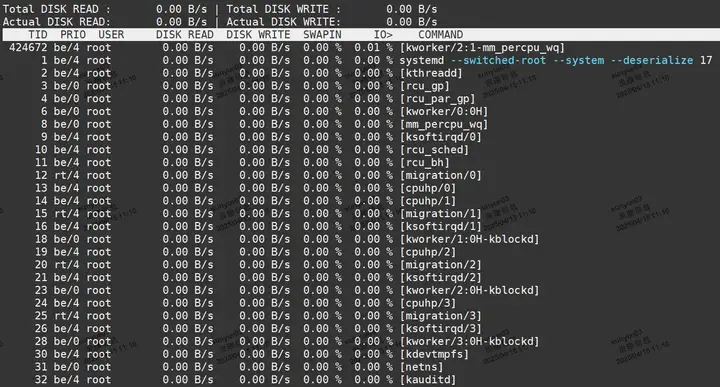Select the [migration/1] command
Screen dimensions: 720x387
click(x=440, y=214)
